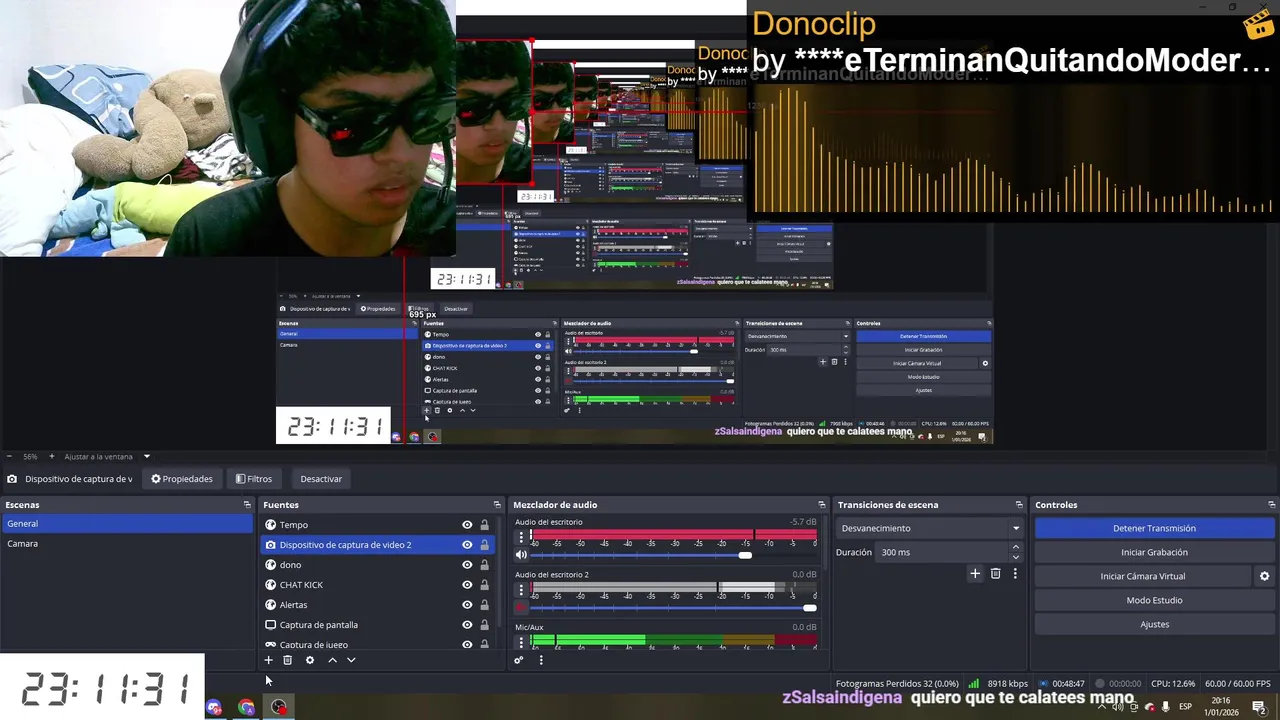Open transition properties three-dot menu
This screenshot has width=1280, height=720.
point(1015,574)
